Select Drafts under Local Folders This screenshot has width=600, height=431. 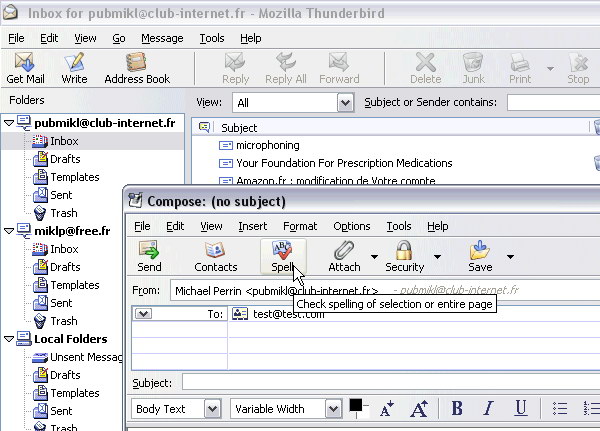click(x=65, y=375)
